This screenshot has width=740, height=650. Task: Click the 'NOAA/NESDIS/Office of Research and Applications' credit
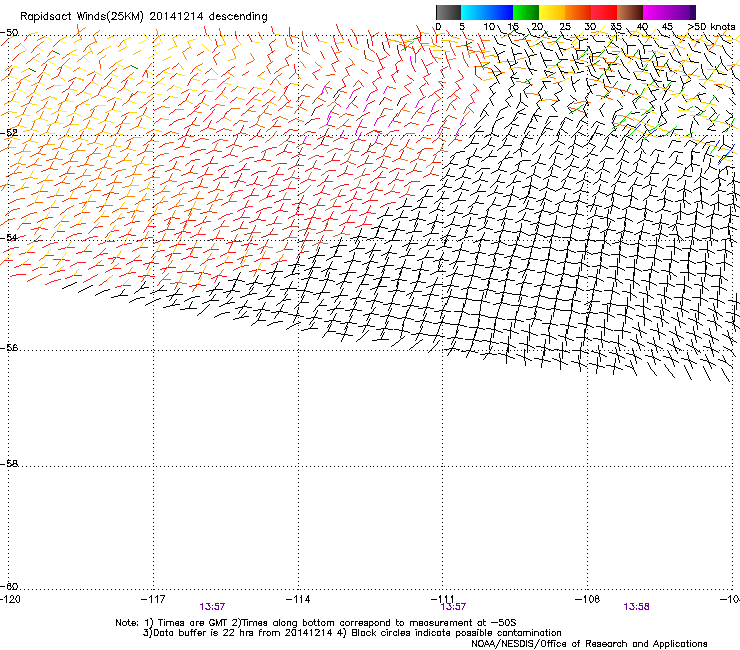589,644
